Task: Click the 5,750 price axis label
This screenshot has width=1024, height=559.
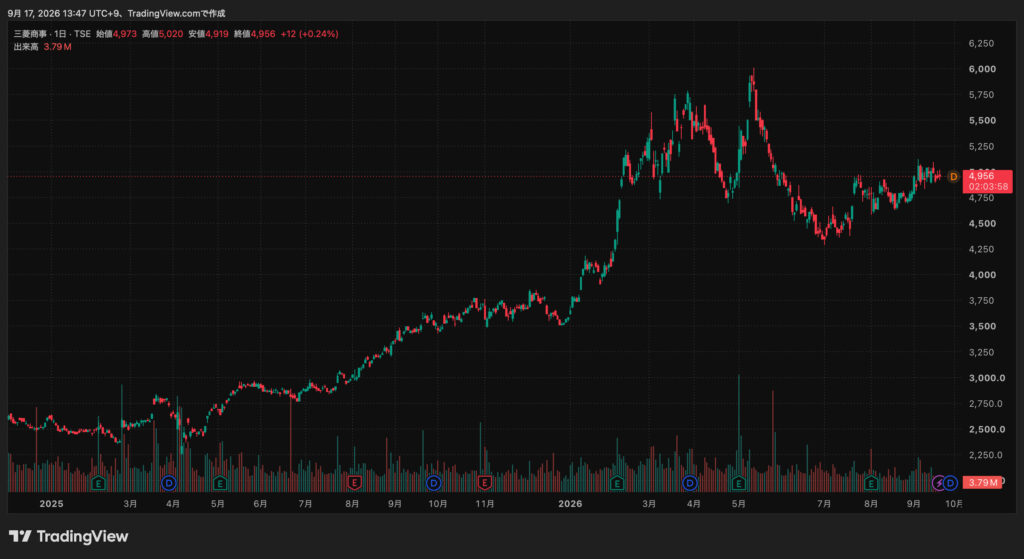Action: pyautogui.click(x=981, y=95)
